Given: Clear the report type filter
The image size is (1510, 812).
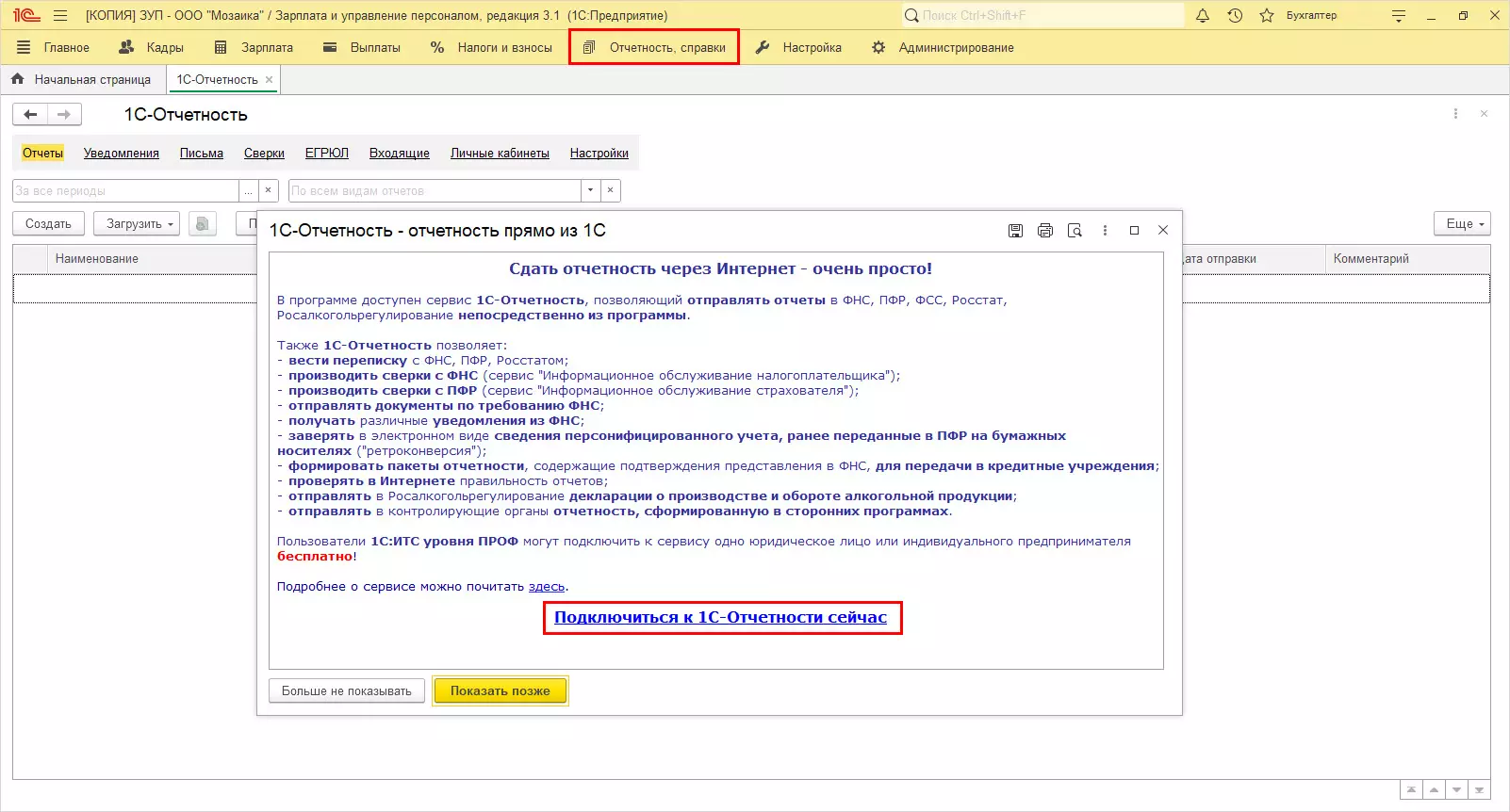Looking at the screenshot, I should coord(611,190).
